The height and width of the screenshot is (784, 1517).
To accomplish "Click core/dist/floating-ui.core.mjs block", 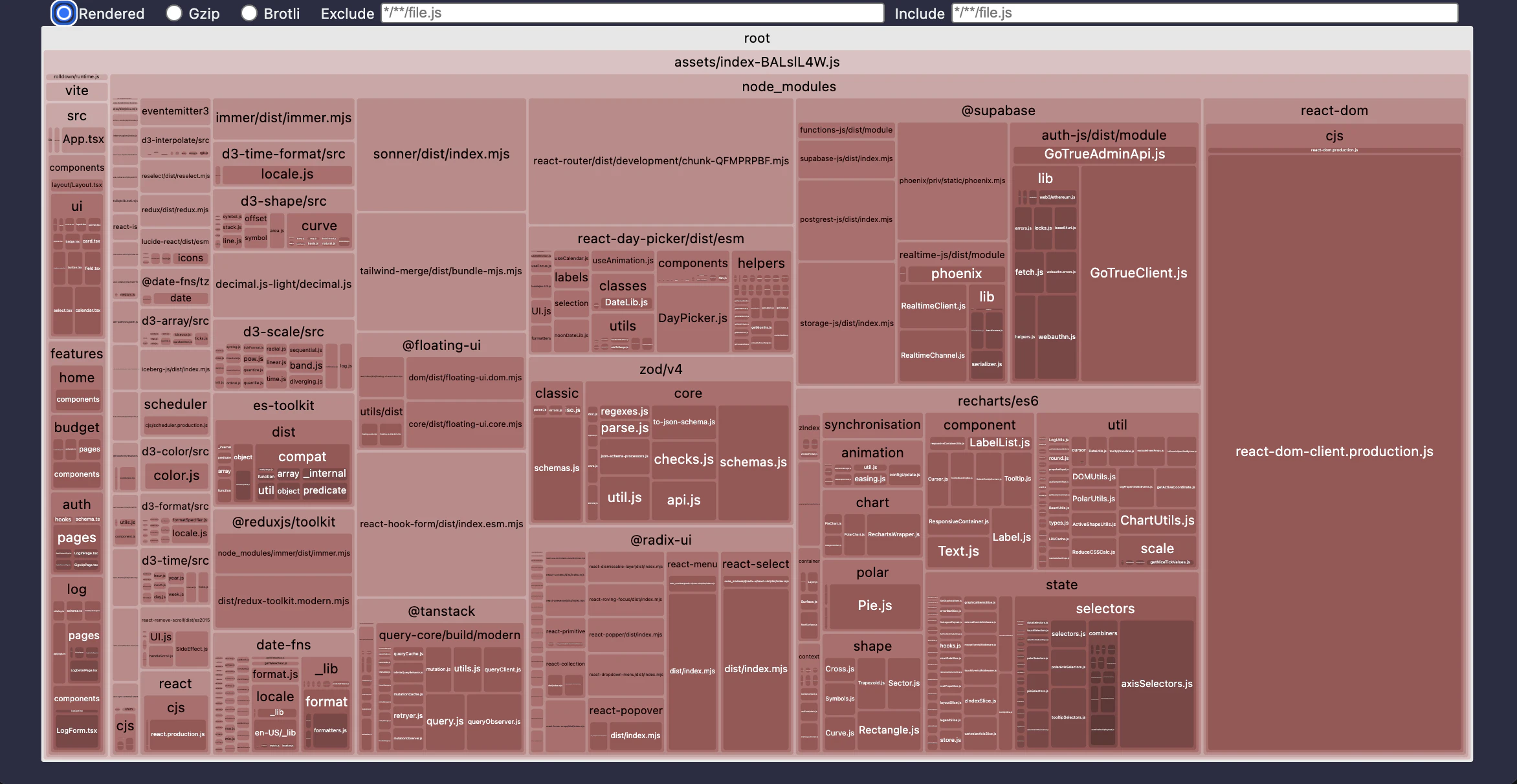I will 465,424.
